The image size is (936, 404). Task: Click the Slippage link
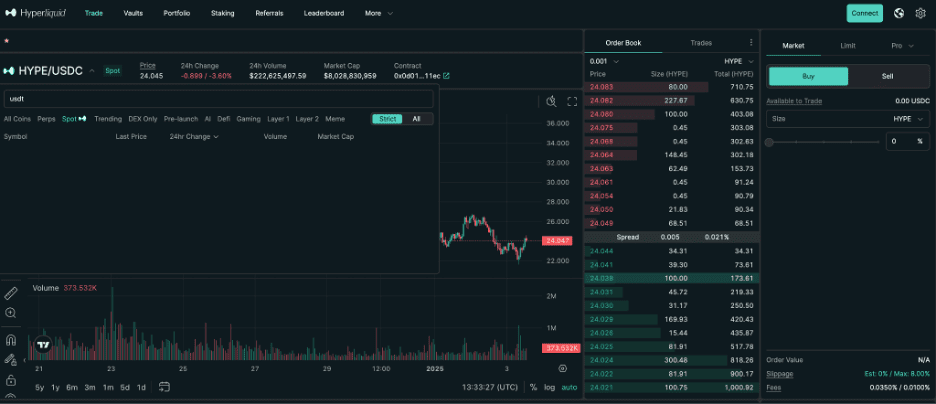coord(780,374)
